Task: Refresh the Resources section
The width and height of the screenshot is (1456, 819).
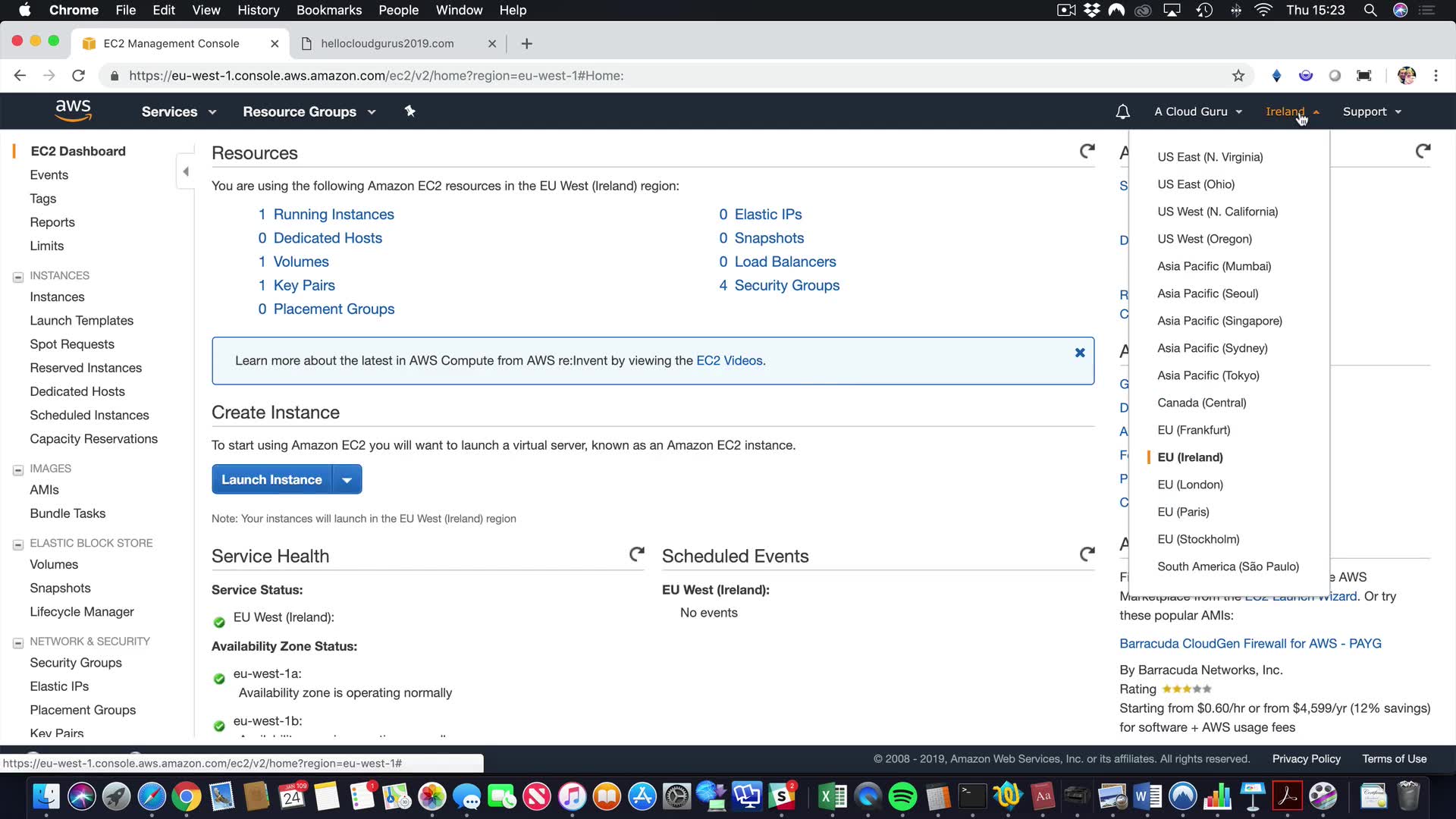Action: pos(1087,151)
